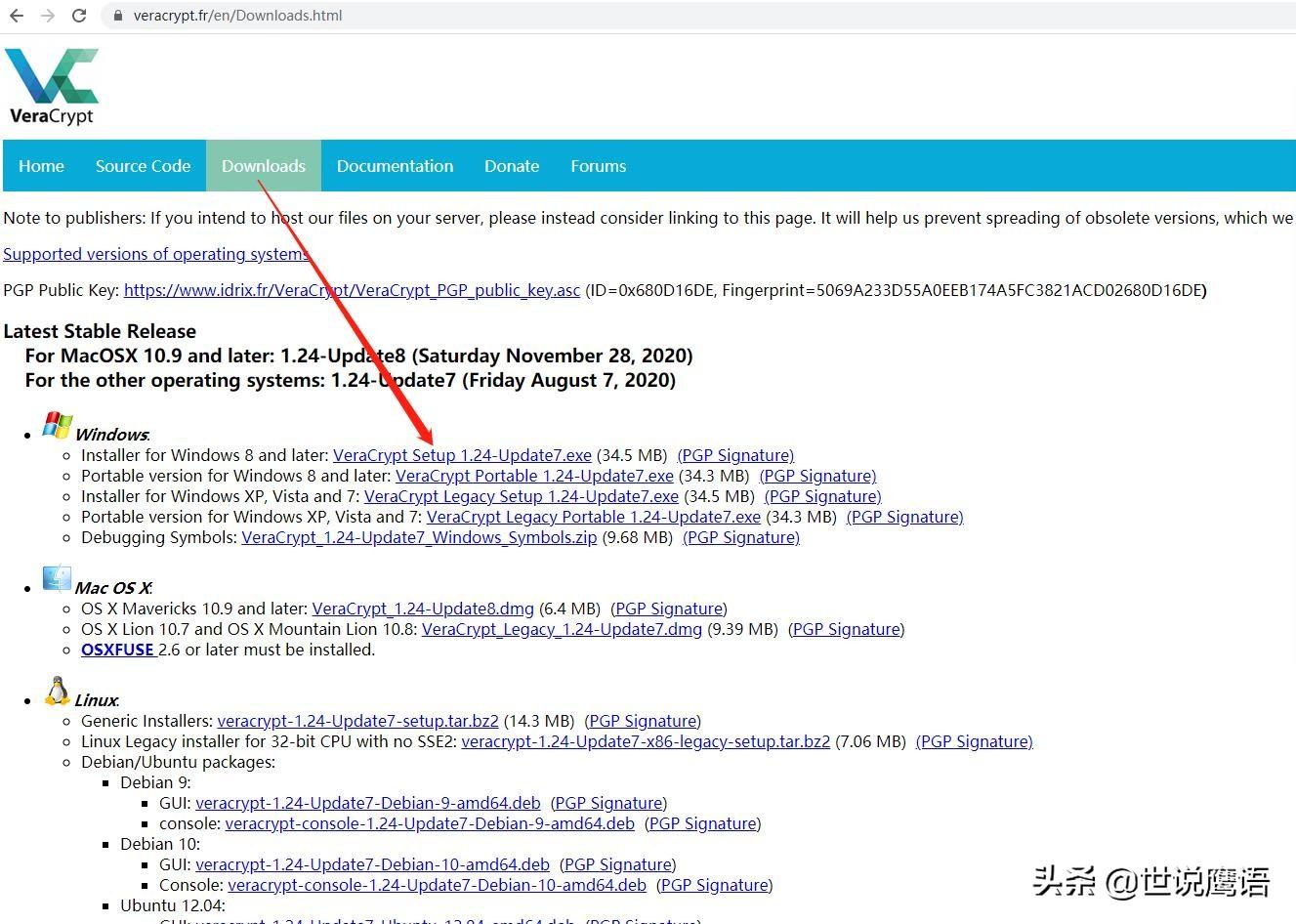Download VeraCrypt_1.24-Update8.dmg for OS X Mavericks
The image size is (1296, 924).
coord(422,609)
